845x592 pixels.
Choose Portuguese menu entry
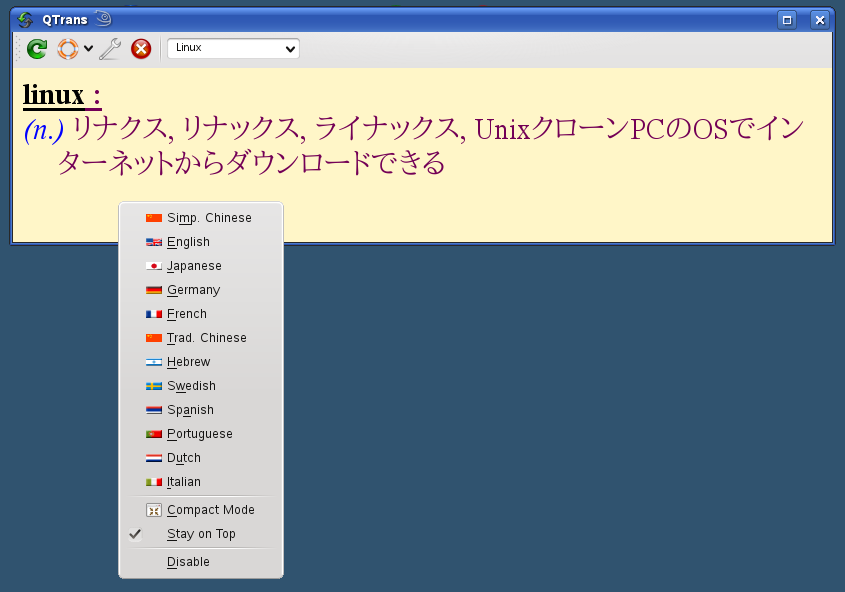[201, 434]
